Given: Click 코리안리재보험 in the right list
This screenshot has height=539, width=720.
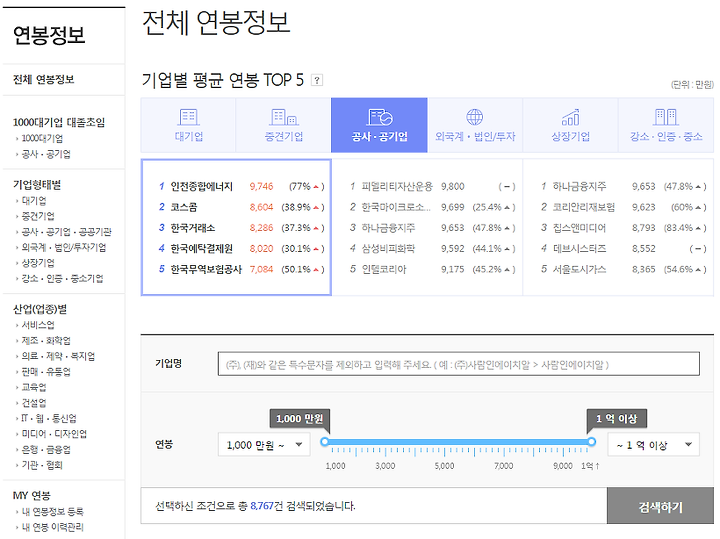Looking at the screenshot, I should pyautogui.click(x=584, y=207).
